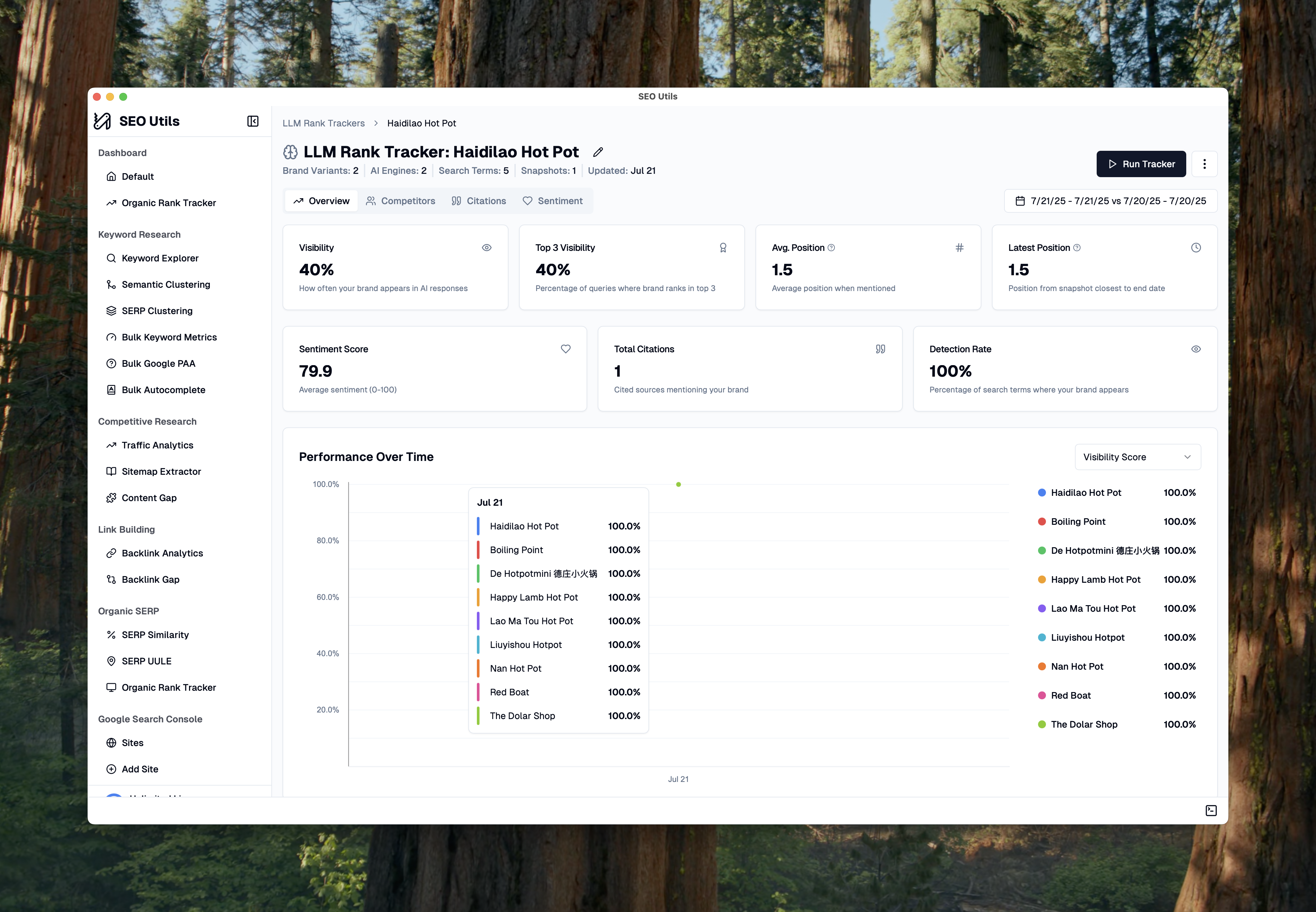Toggle Haidilao Hot Pot series in chart legend

(1085, 493)
